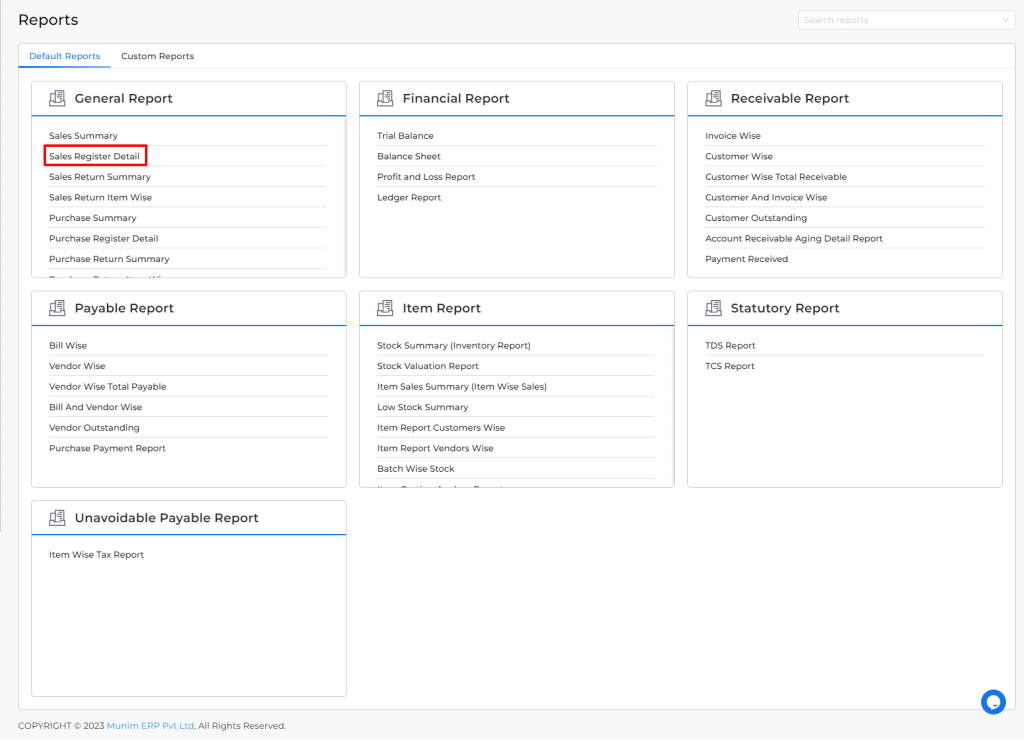Open the Purchase Return Summary report
Screen dimensions: 1024x740
click(x=109, y=259)
